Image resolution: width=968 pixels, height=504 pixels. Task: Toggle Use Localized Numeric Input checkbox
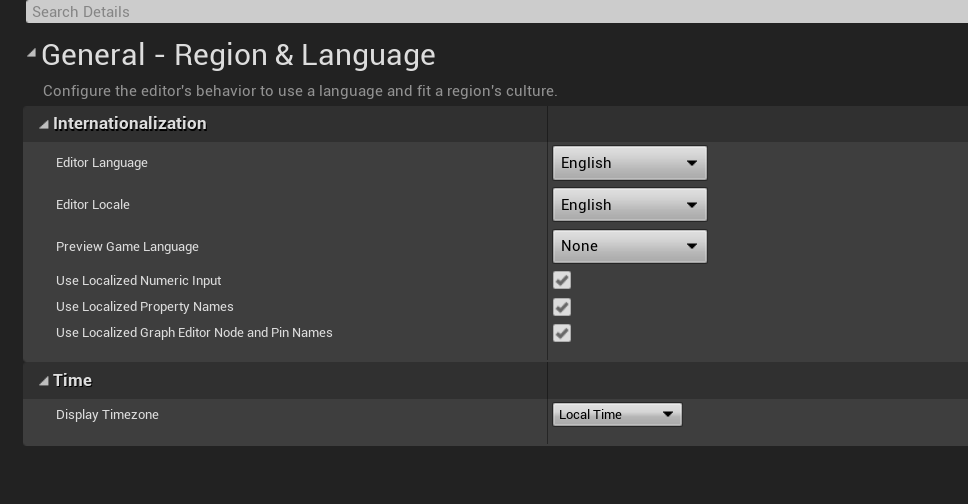tap(562, 280)
